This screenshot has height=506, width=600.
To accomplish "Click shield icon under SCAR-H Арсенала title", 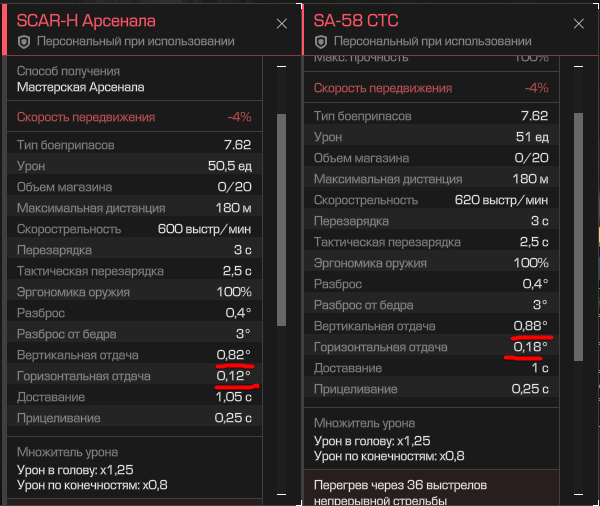I will point(24,42).
